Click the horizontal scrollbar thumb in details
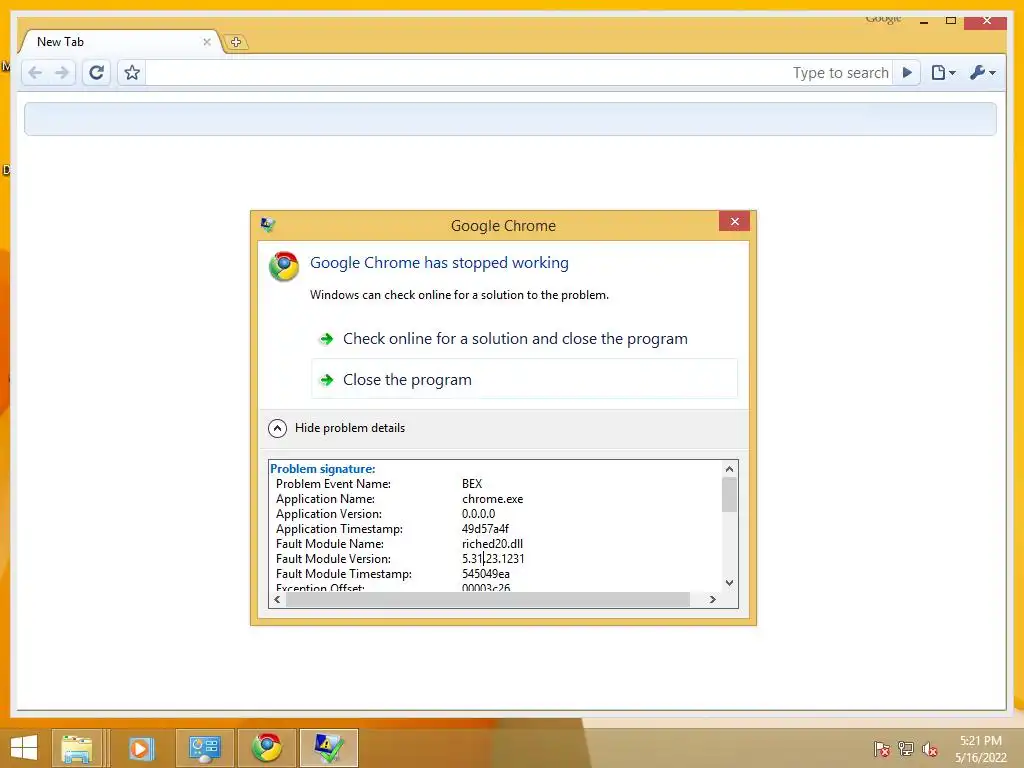Screen dimensions: 1024x768 click(x=488, y=600)
